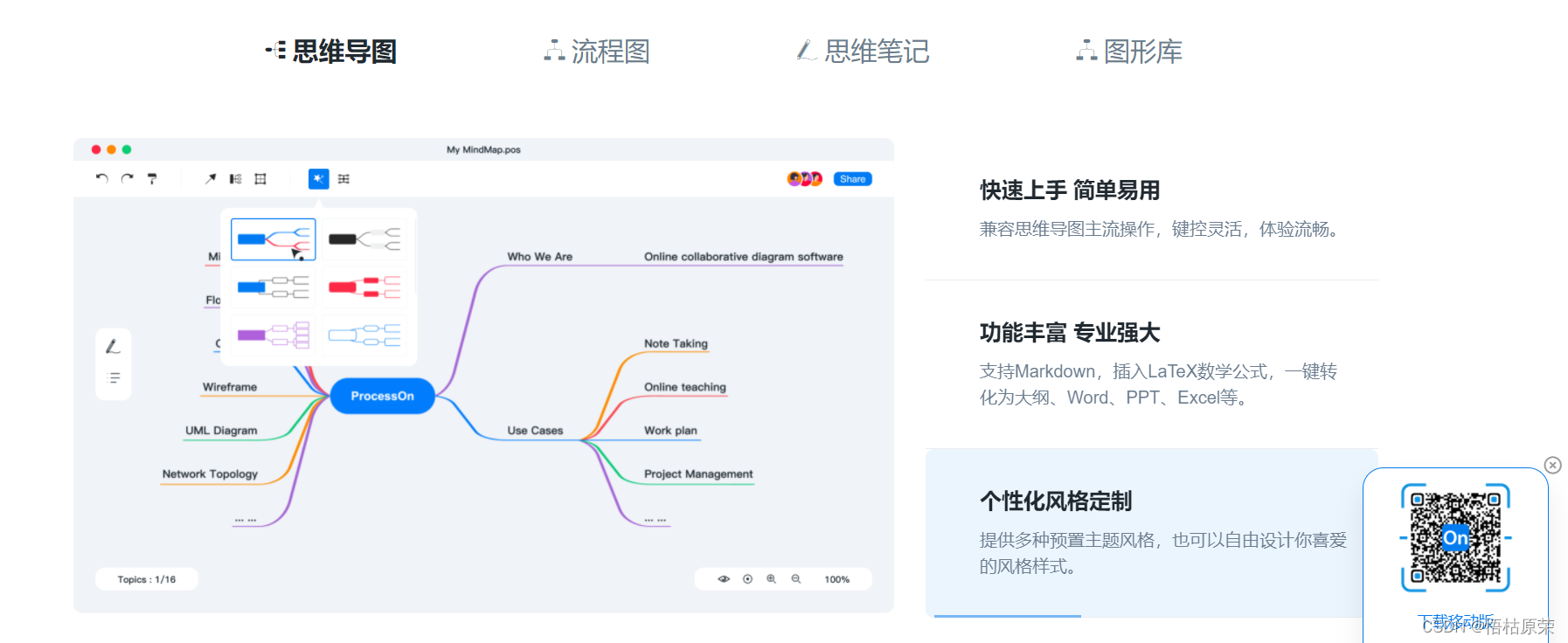The image size is (1568, 643).
Task: Click the zoom out magnifier icon
Action: pos(796,579)
